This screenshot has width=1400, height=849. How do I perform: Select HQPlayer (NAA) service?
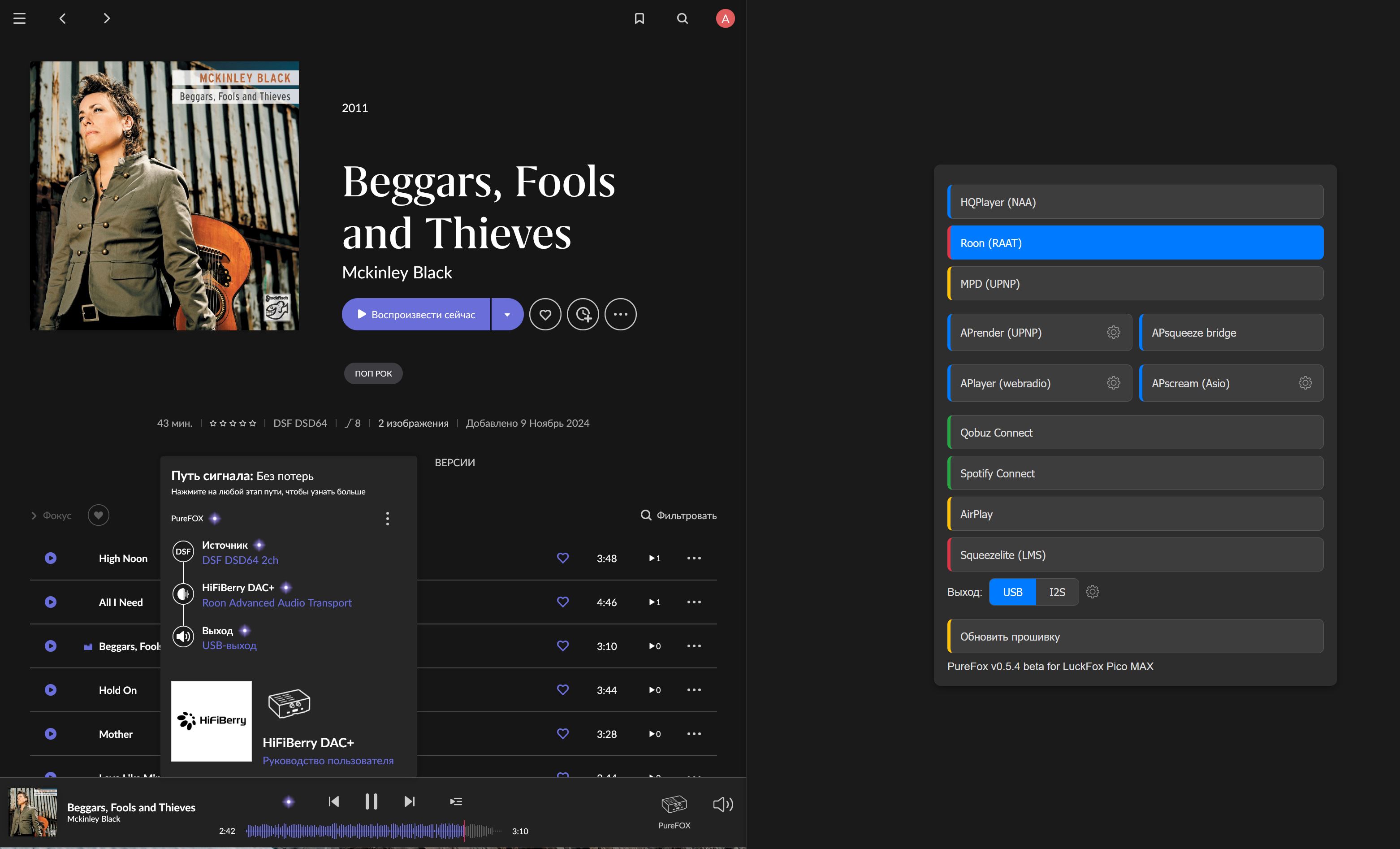pos(1135,202)
